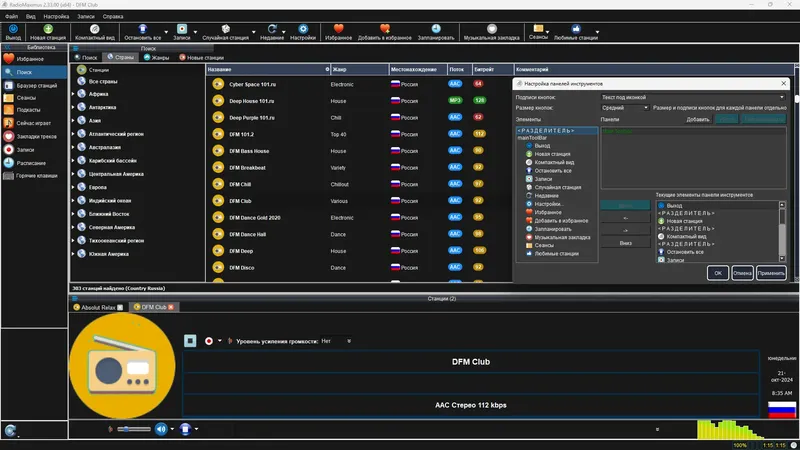Open Записи from the main toolbar
Viewport: 800px width, 450px height.
click(182, 29)
